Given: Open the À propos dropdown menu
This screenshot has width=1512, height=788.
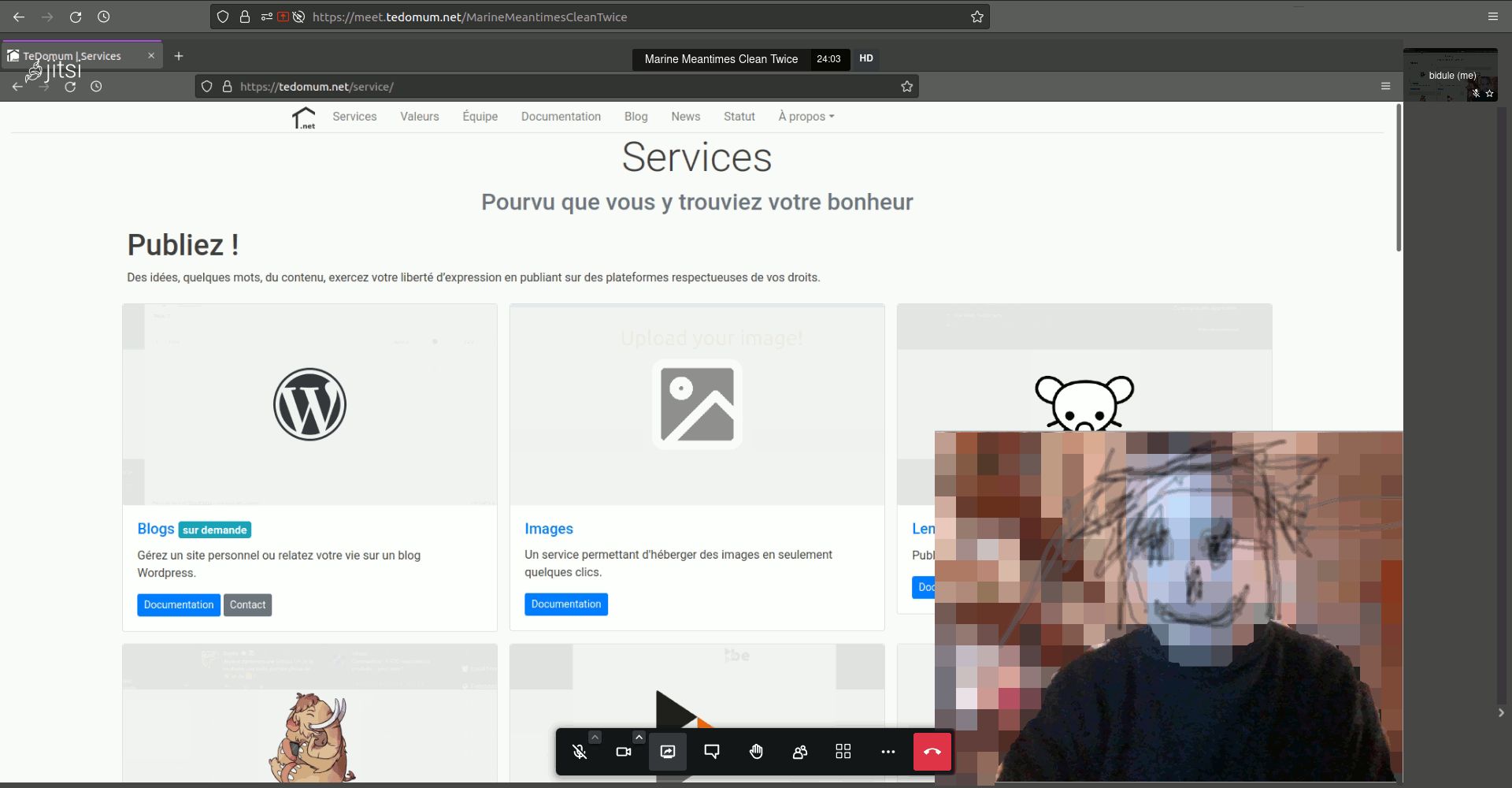Looking at the screenshot, I should pyautogui.click(x=806, y=117).
